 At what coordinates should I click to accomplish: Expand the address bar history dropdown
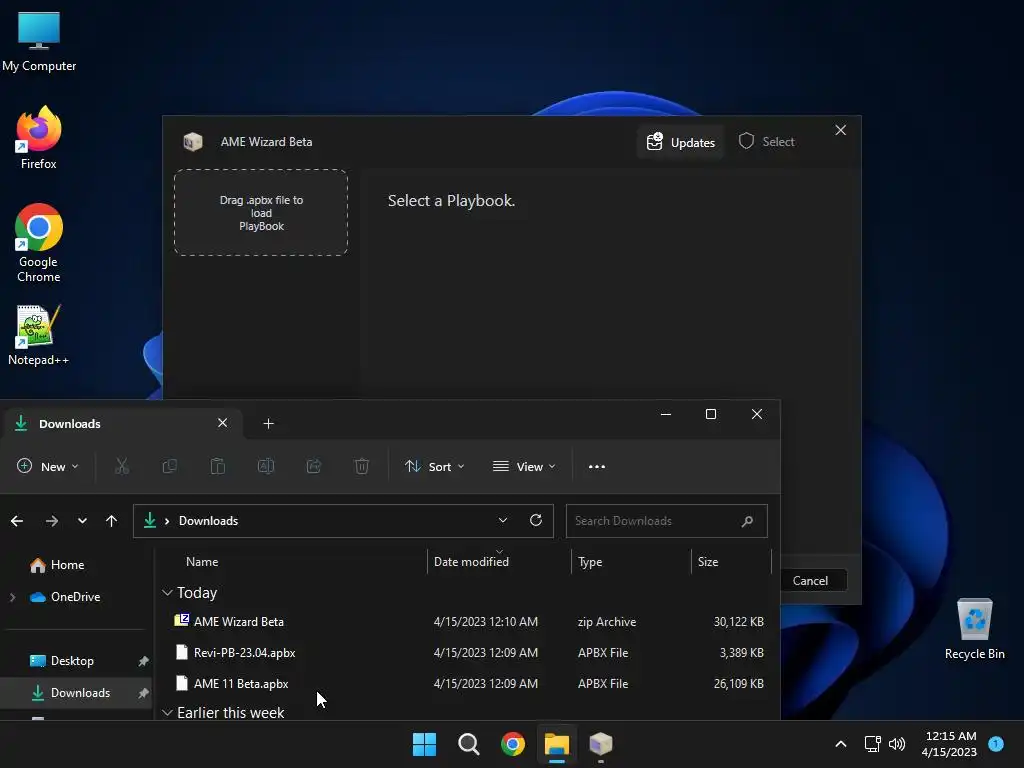point(503,520)
